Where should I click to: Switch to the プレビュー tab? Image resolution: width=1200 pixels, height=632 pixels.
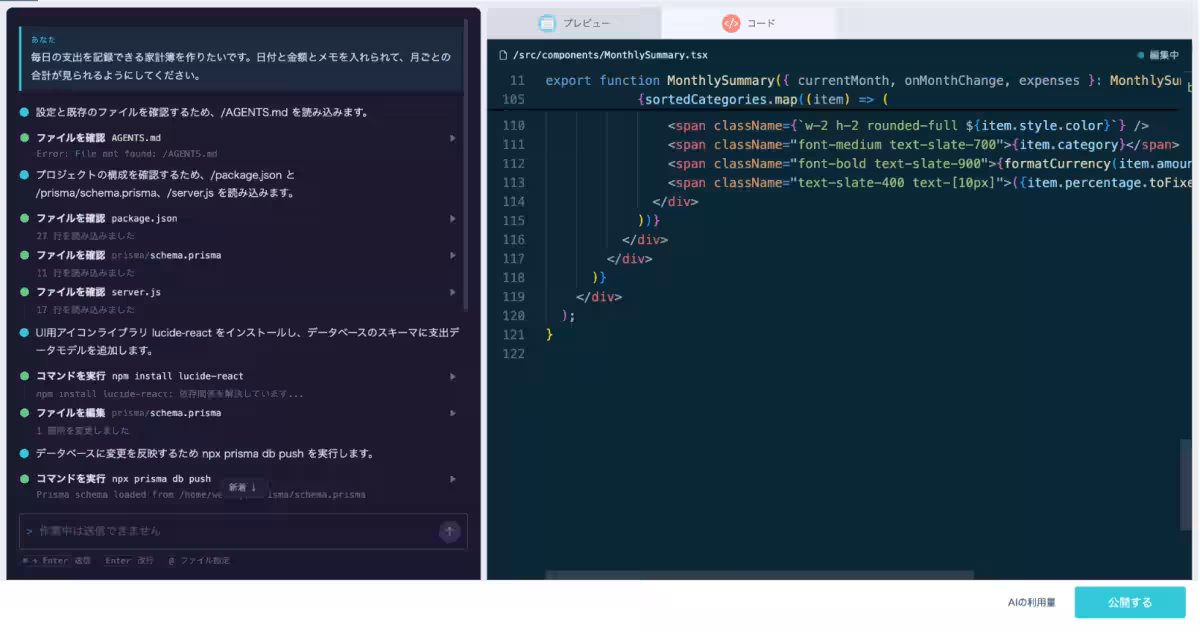574,23
